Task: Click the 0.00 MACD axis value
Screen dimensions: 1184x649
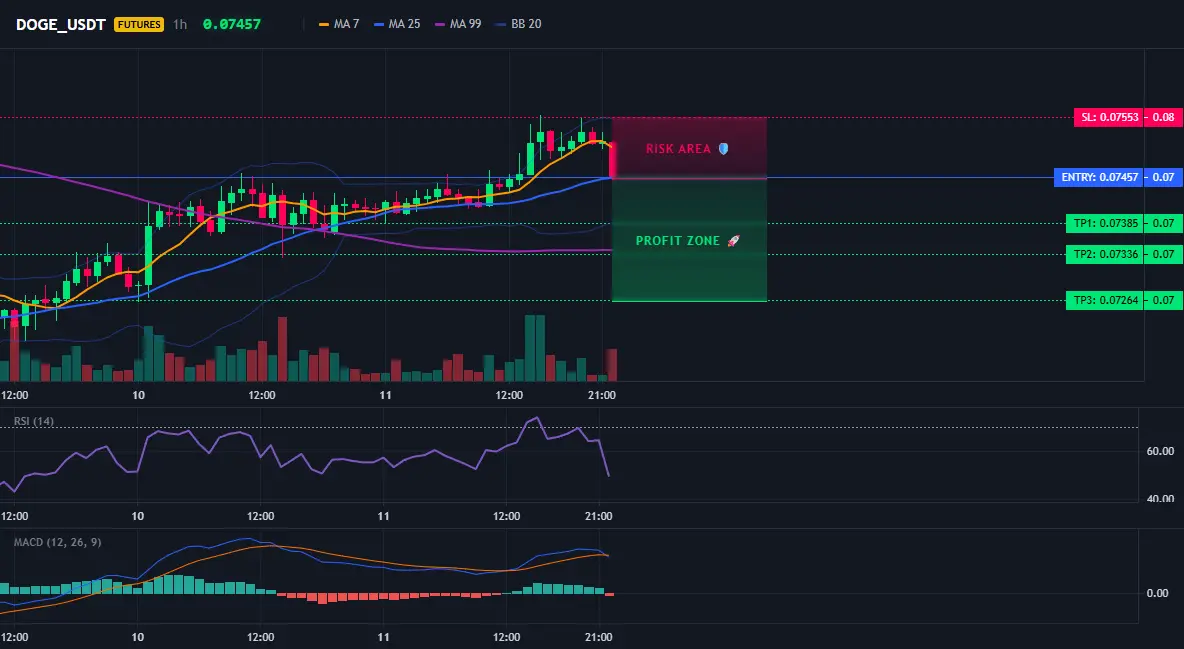Action: [1158, 593]
